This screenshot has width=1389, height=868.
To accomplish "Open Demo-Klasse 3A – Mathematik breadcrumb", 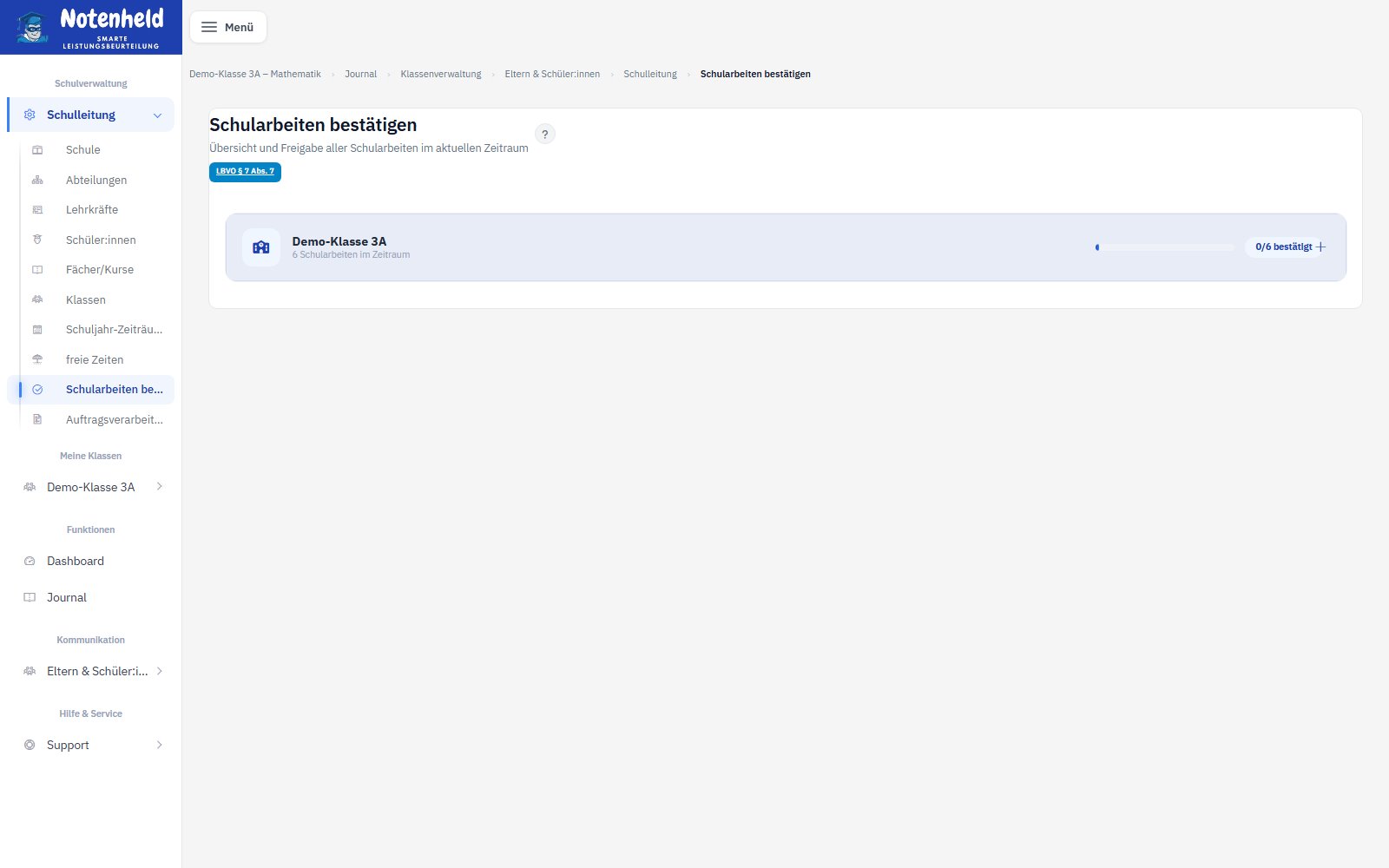I will [x=255, y=74].
